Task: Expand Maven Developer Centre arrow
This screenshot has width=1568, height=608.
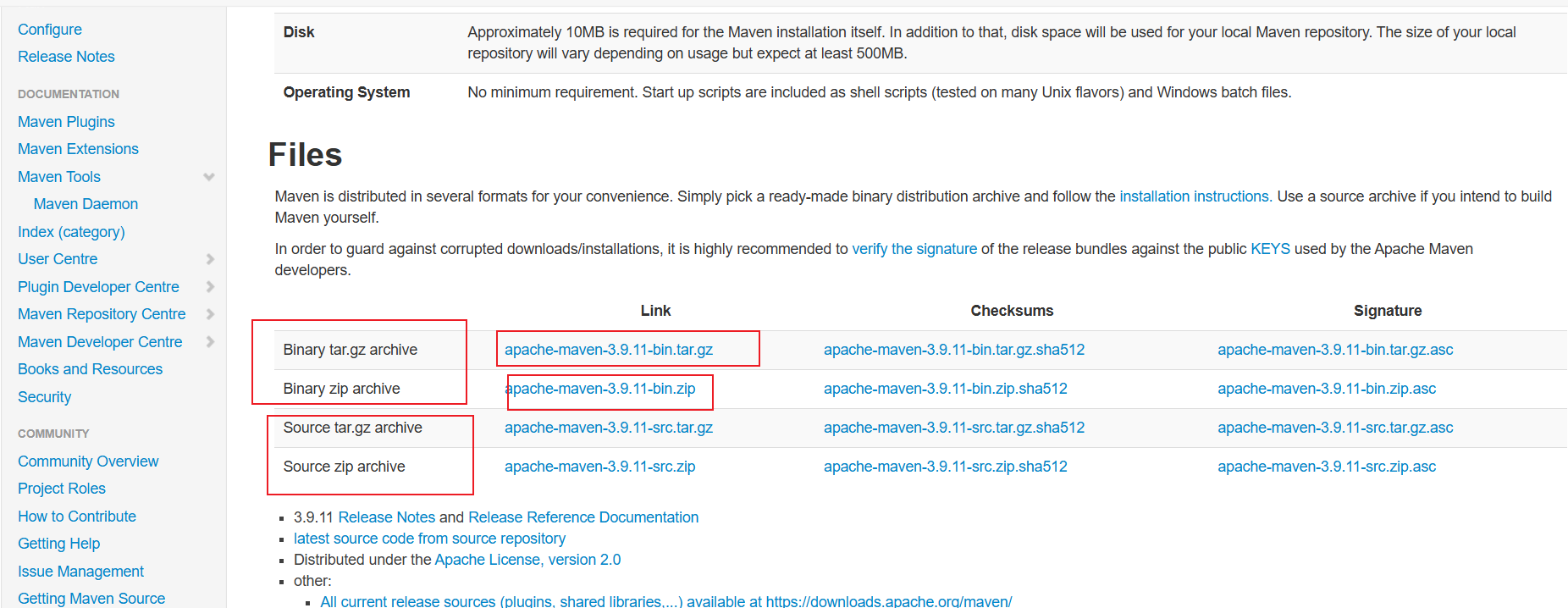Action: click(x=210, y=342)
